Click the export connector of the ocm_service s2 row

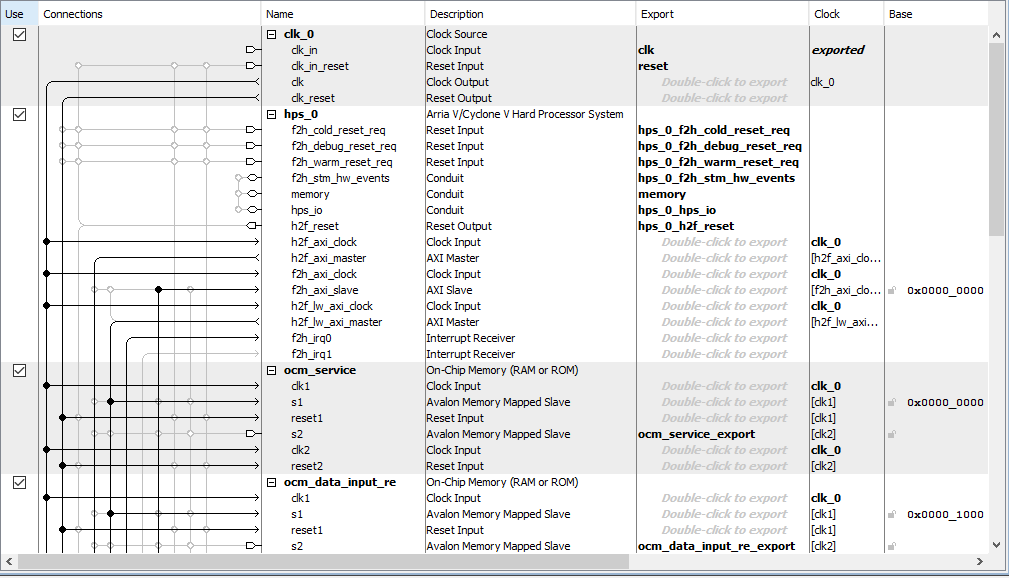[x=253, y=434]
